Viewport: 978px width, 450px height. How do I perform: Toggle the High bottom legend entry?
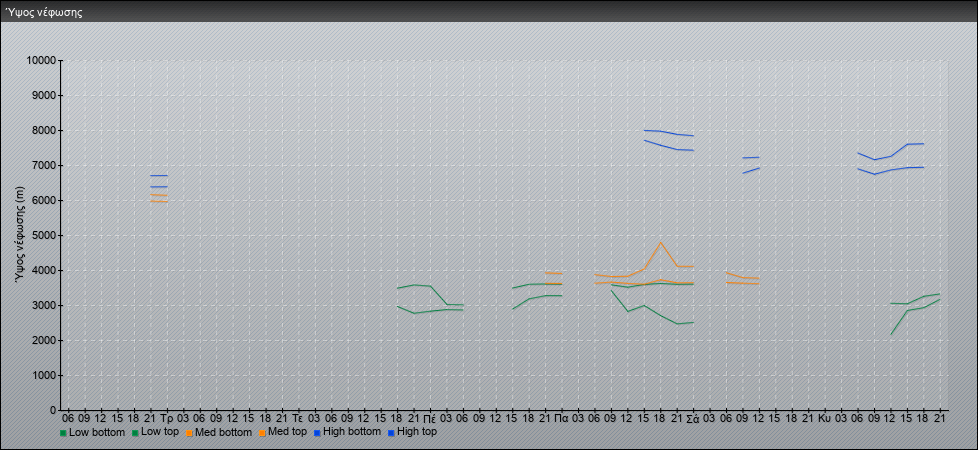(347, 432)
